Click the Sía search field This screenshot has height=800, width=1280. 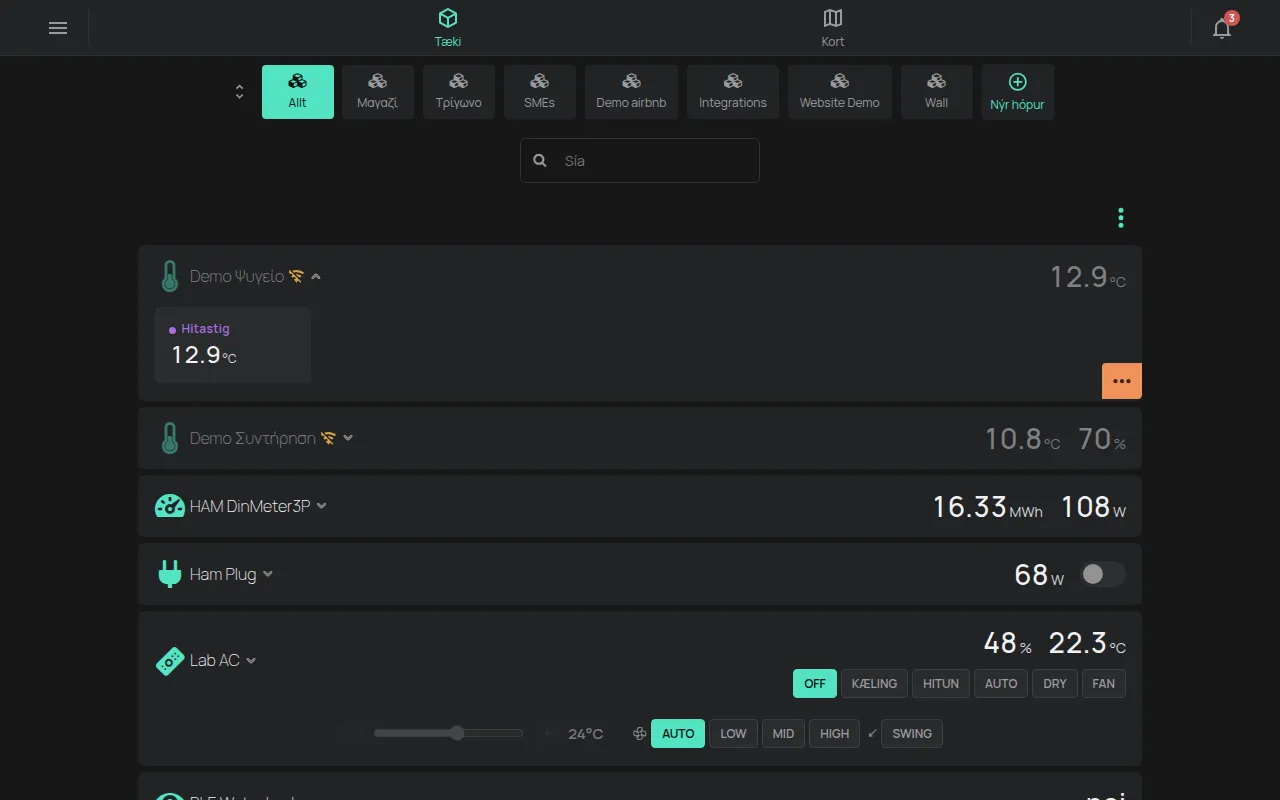click(x=640, y=160)
